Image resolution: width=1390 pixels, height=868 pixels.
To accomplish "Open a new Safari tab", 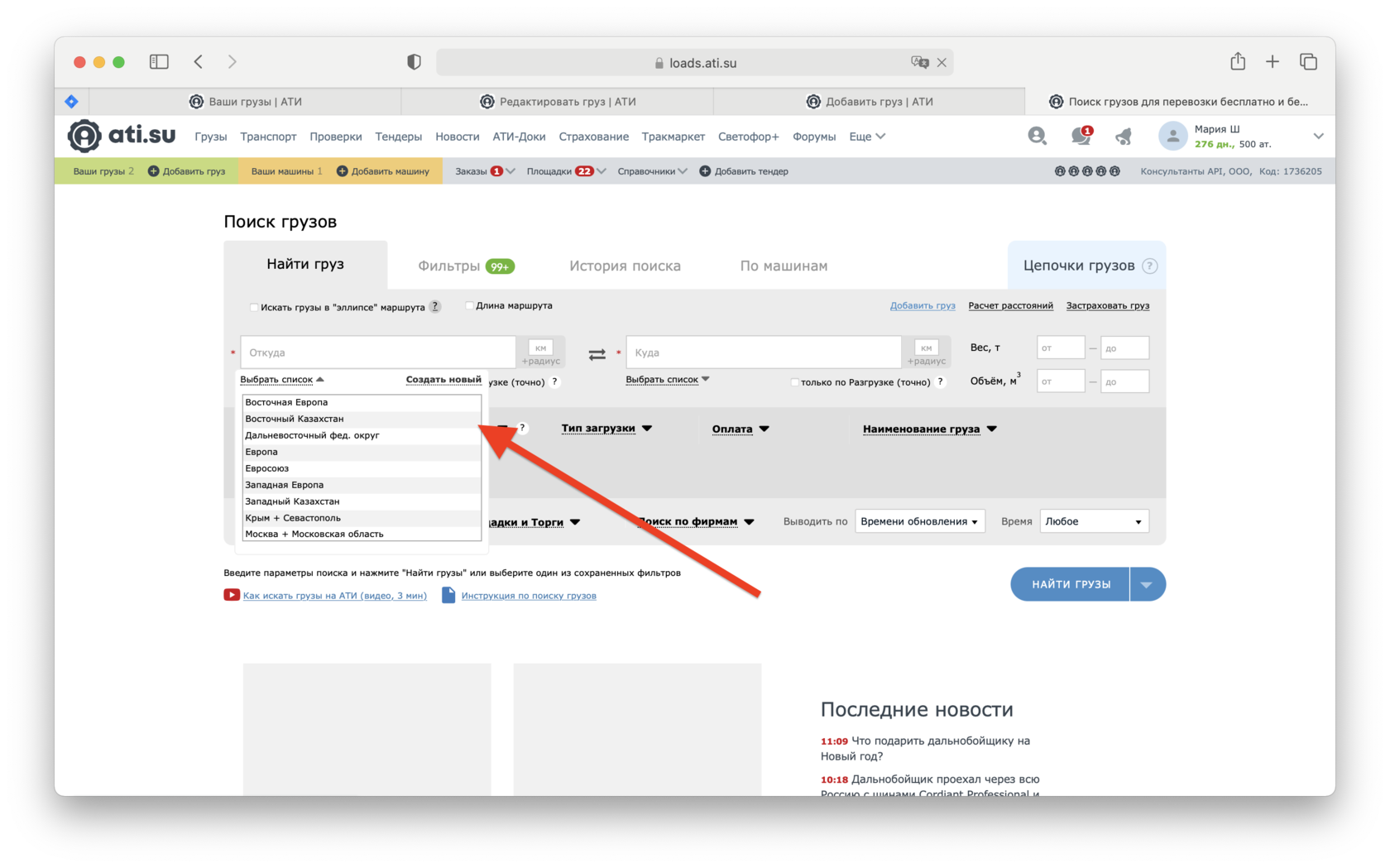I will [1273, 61].
